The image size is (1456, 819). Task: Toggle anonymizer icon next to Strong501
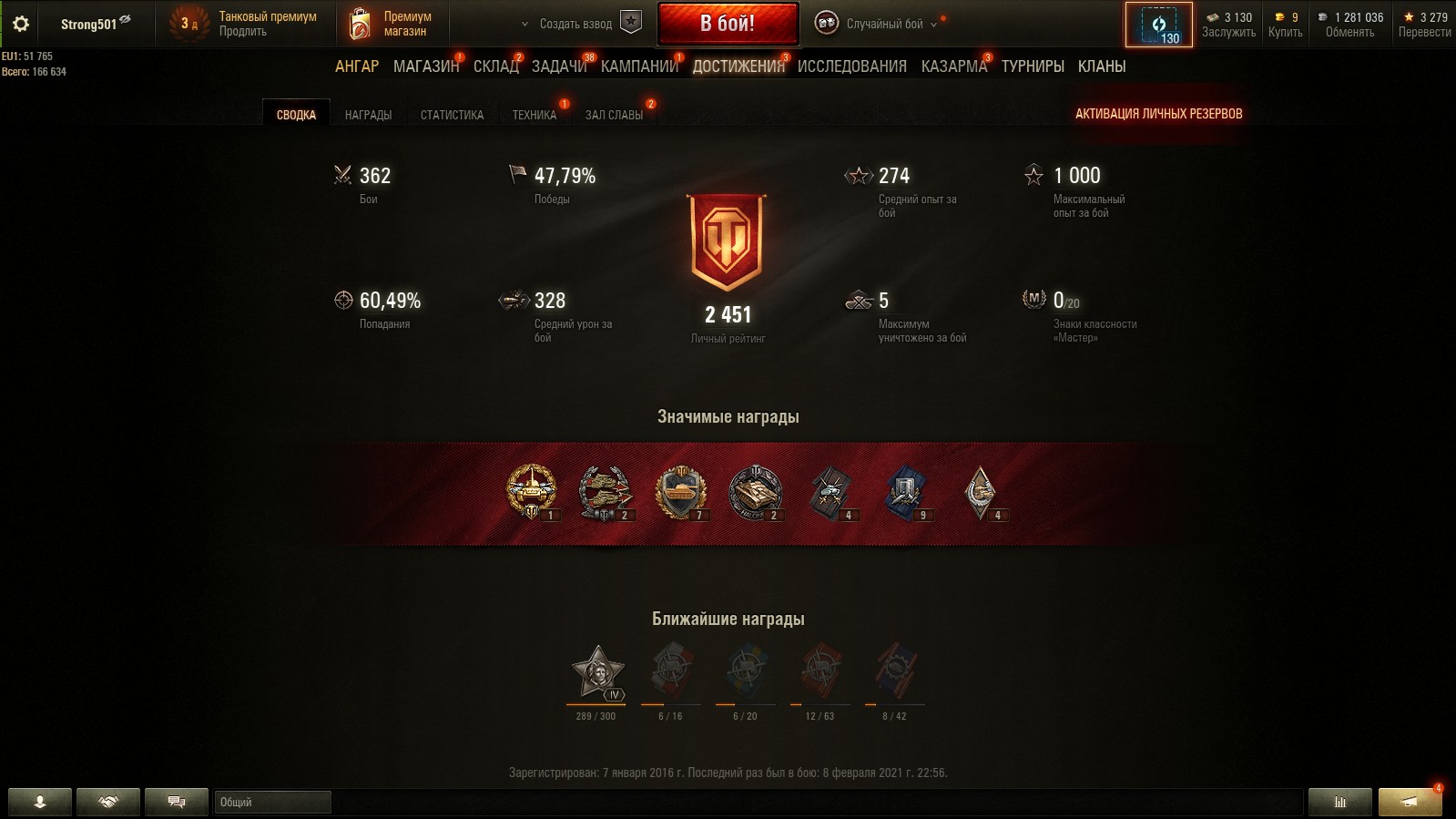pyautogui.click(x=126, y=19)
